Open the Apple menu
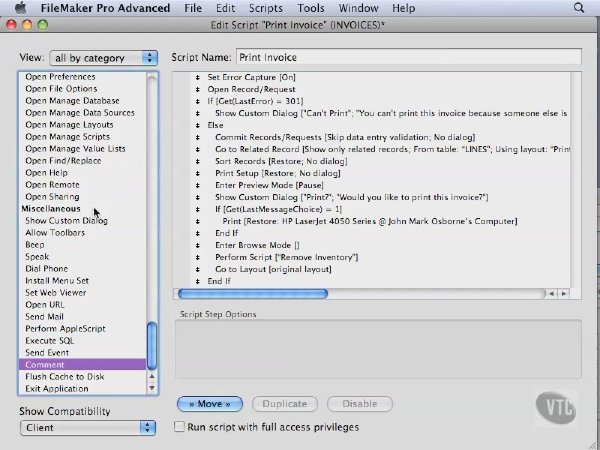Screen dimensions: 600x450 point(21,8)
